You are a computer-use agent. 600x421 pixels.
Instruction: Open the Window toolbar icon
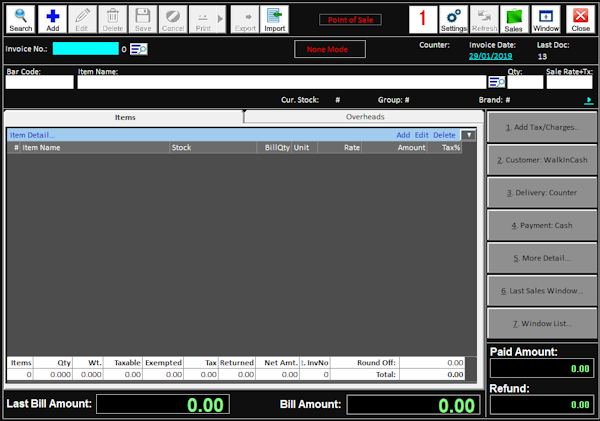[546, 20]
